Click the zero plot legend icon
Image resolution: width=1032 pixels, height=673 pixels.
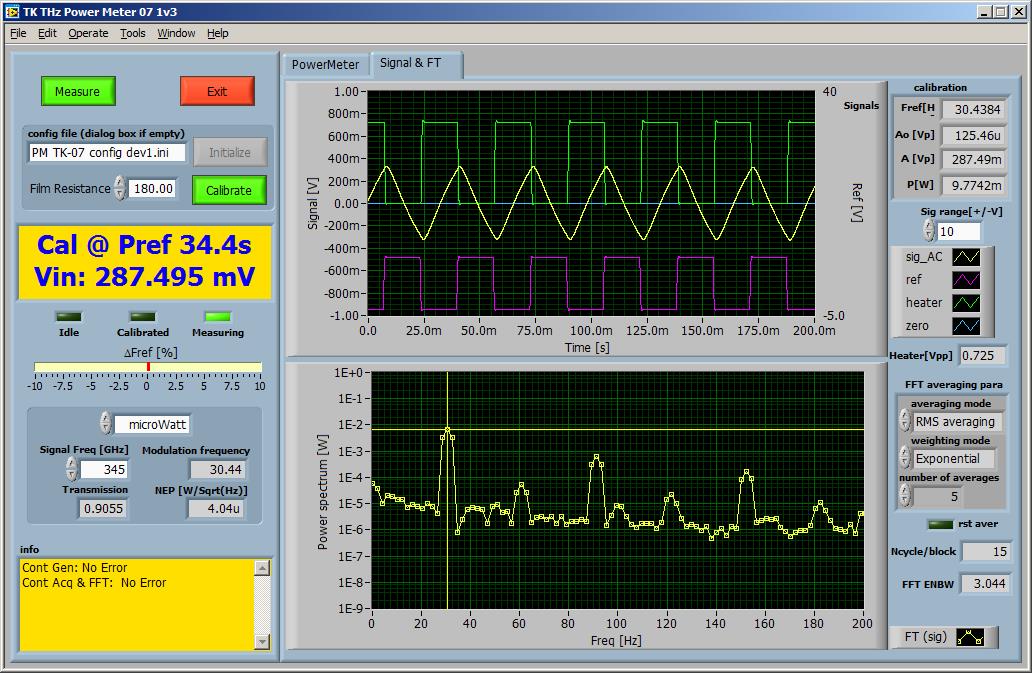tap(966, 326)
